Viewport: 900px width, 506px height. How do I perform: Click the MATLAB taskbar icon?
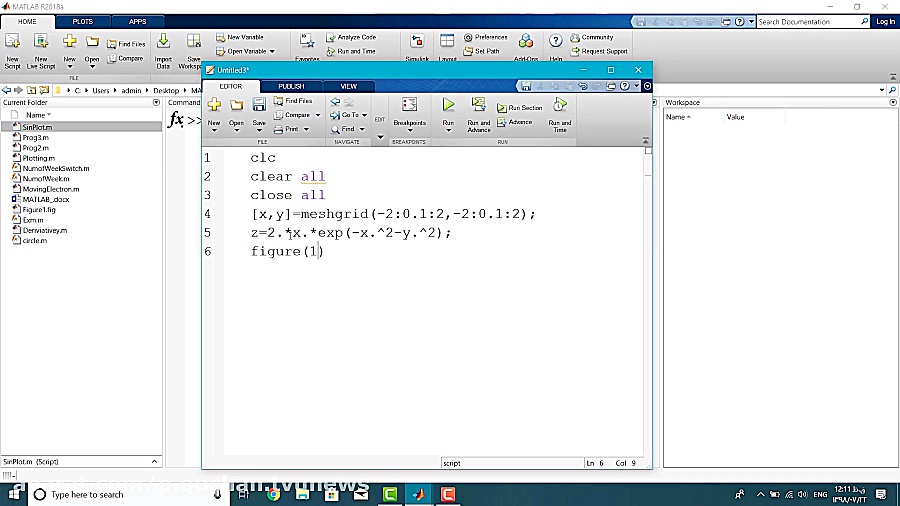418,494
